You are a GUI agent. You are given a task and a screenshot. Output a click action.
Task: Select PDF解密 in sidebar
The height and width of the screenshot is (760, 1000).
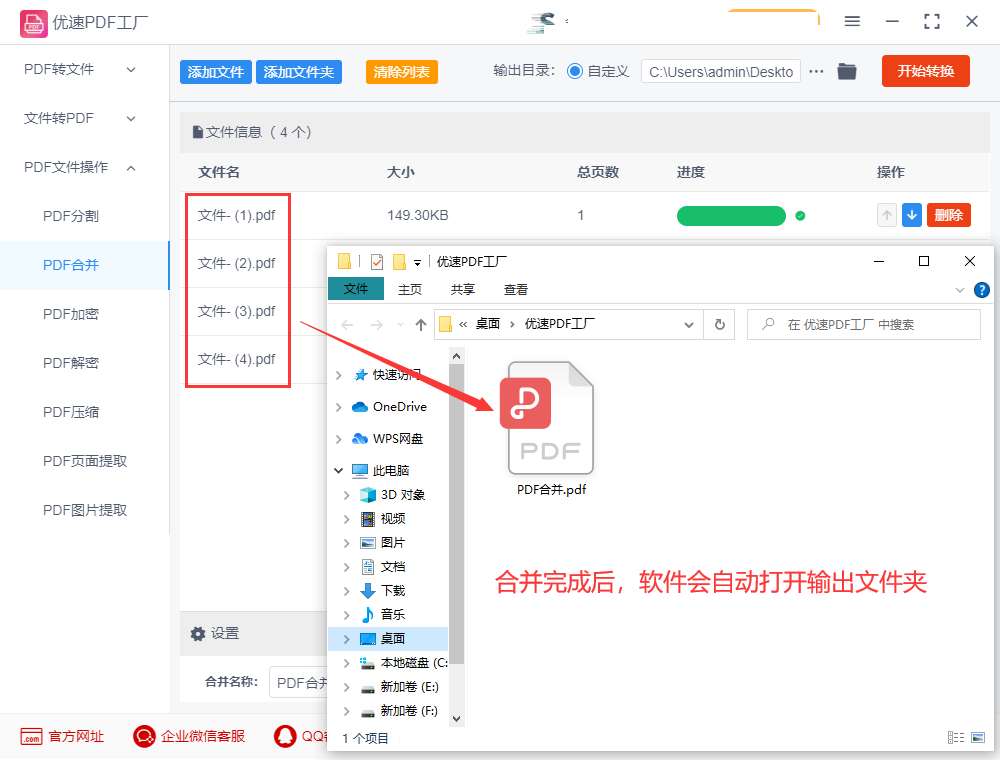click(71, 363)
